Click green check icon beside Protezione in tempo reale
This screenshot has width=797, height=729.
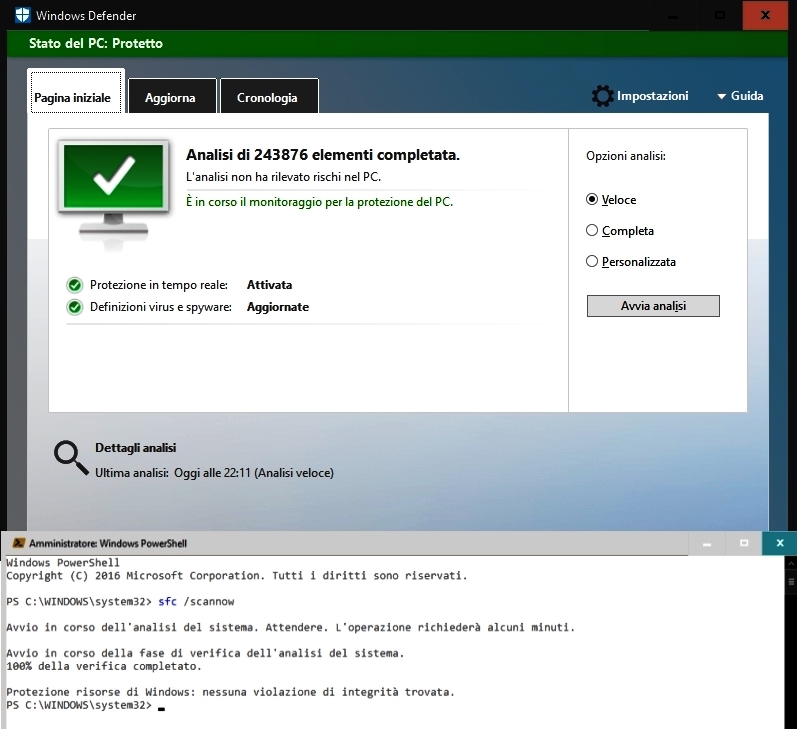click(x=75, y=285)
